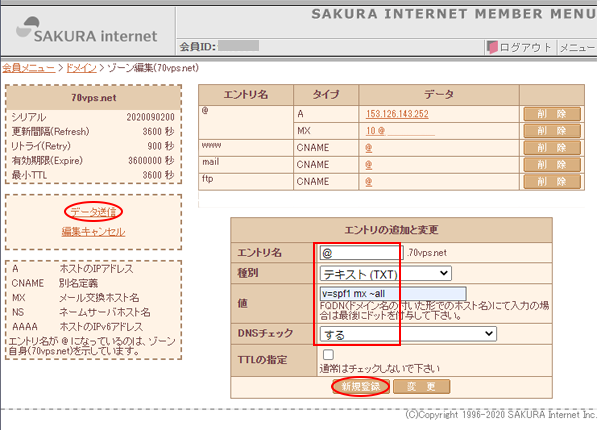Viewport: 600px width, 430px height.
Task: Delete the MX record with 削除 button
Action: (x=552, y=131)
